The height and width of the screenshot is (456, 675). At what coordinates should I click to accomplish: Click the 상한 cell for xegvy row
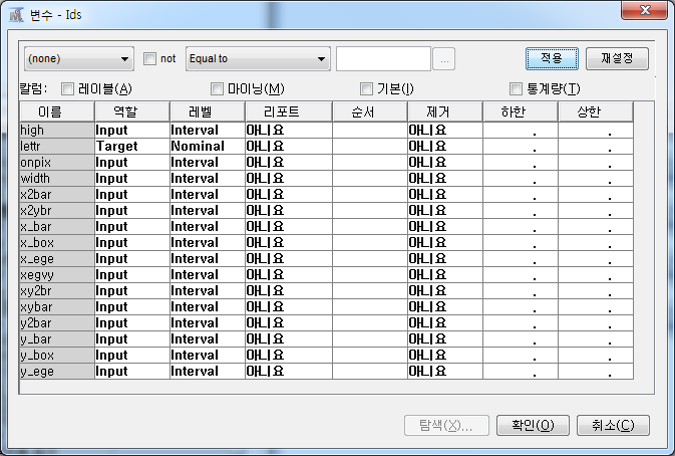tap(596, 275)
